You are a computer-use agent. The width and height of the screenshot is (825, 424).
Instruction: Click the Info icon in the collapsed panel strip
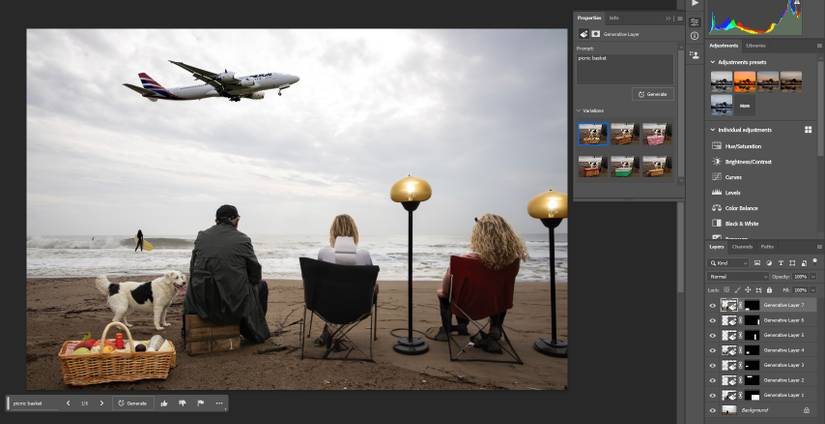click(695, 36)
